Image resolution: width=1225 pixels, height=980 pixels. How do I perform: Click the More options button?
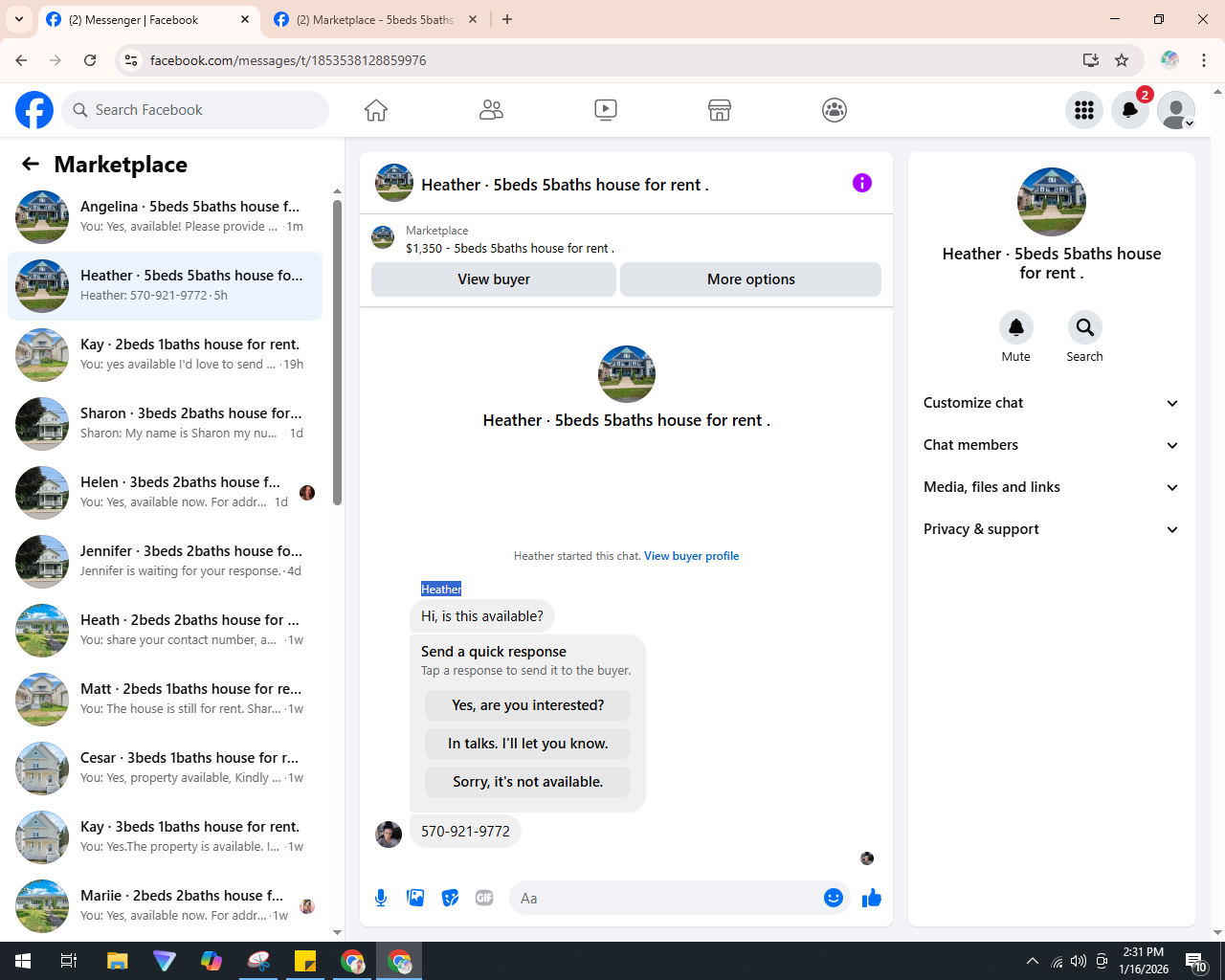click(751, 279)
